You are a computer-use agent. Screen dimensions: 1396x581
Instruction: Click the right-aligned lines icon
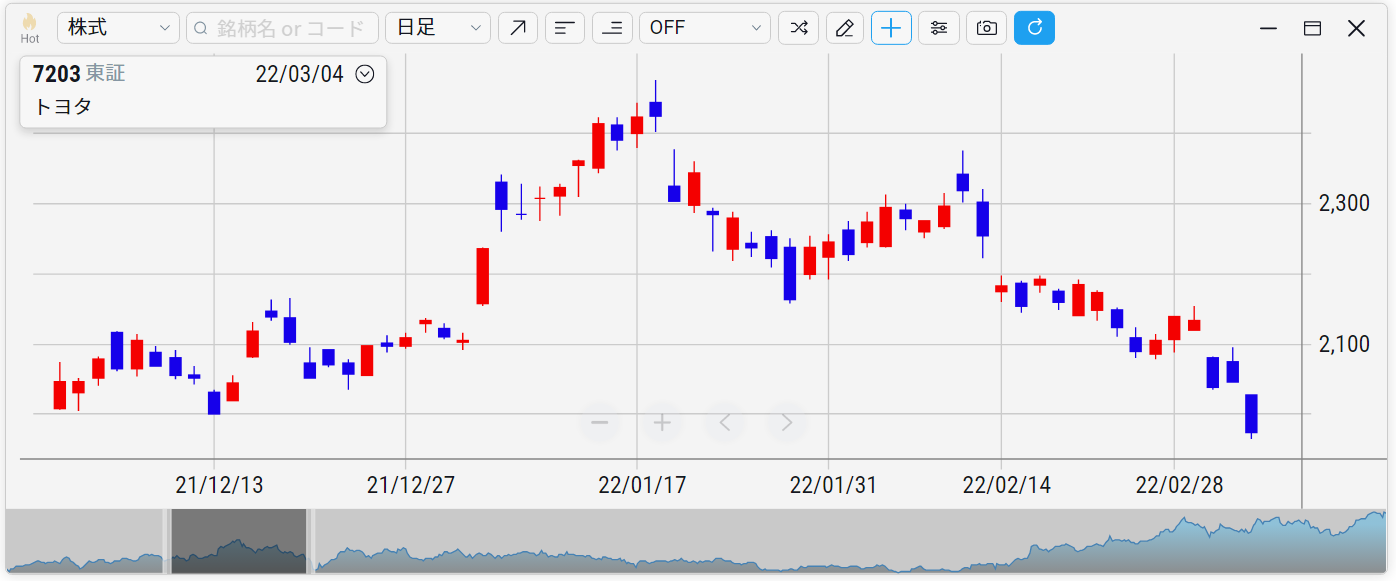612,28
